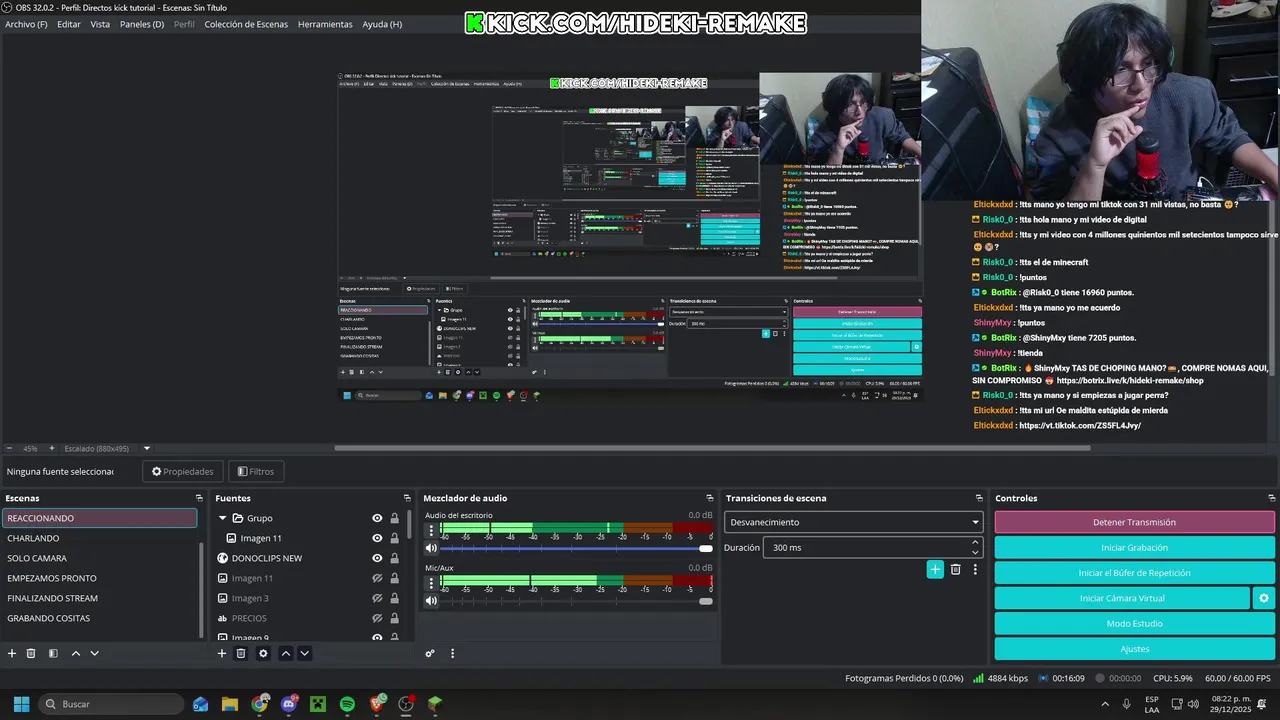Delete the transition with trash icon
The height and width of the screenshot is (720, 1280).
(x=955, y=569)
